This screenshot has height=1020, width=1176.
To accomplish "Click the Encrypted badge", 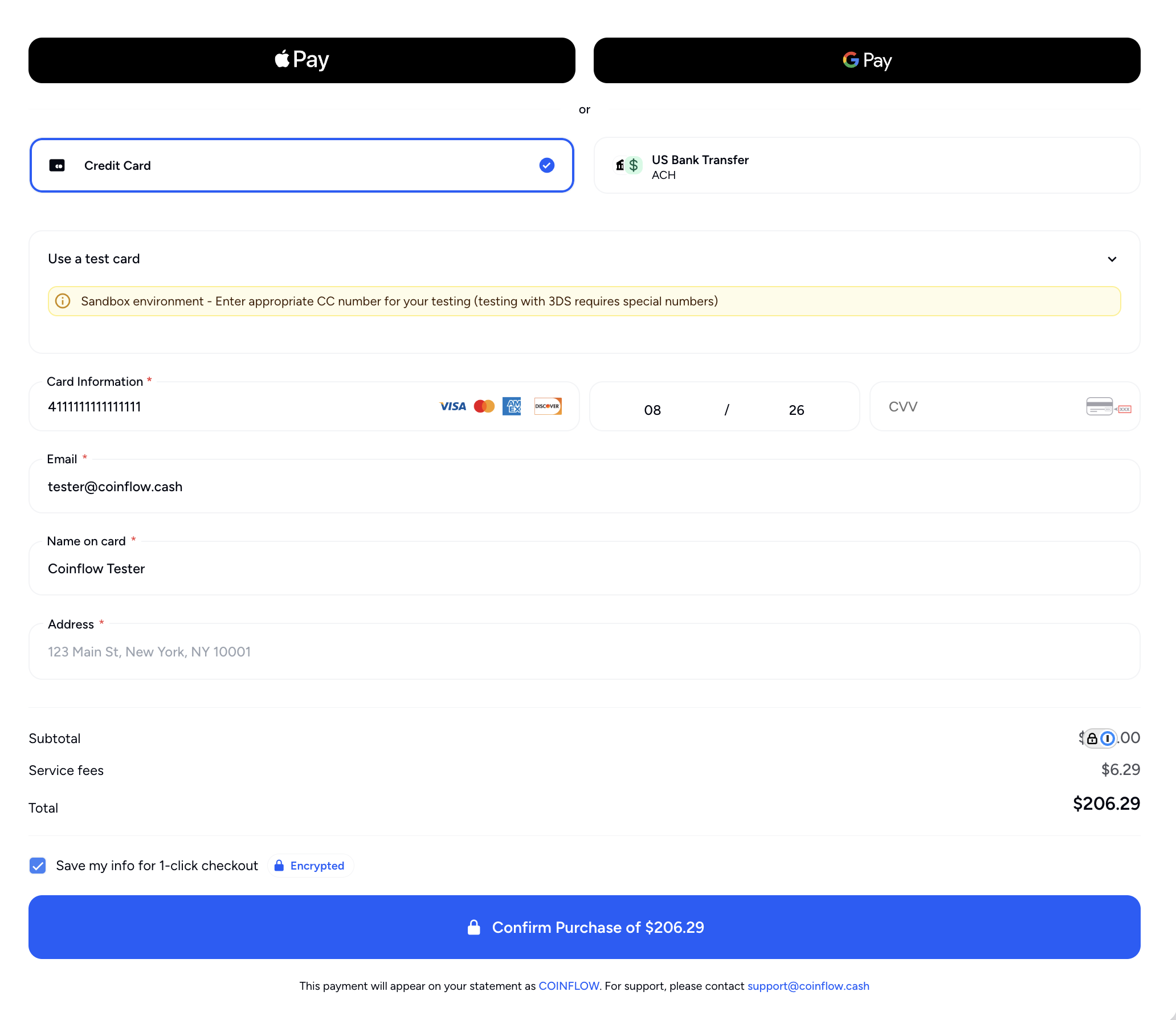I will (x=310, y=866).
